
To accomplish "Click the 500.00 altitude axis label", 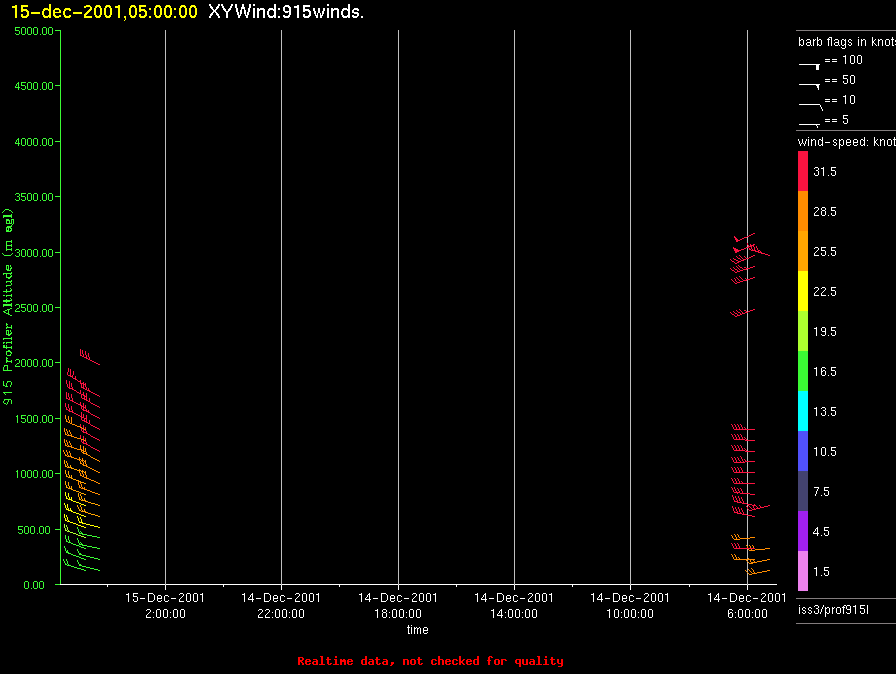I will (x=34, y=529).
